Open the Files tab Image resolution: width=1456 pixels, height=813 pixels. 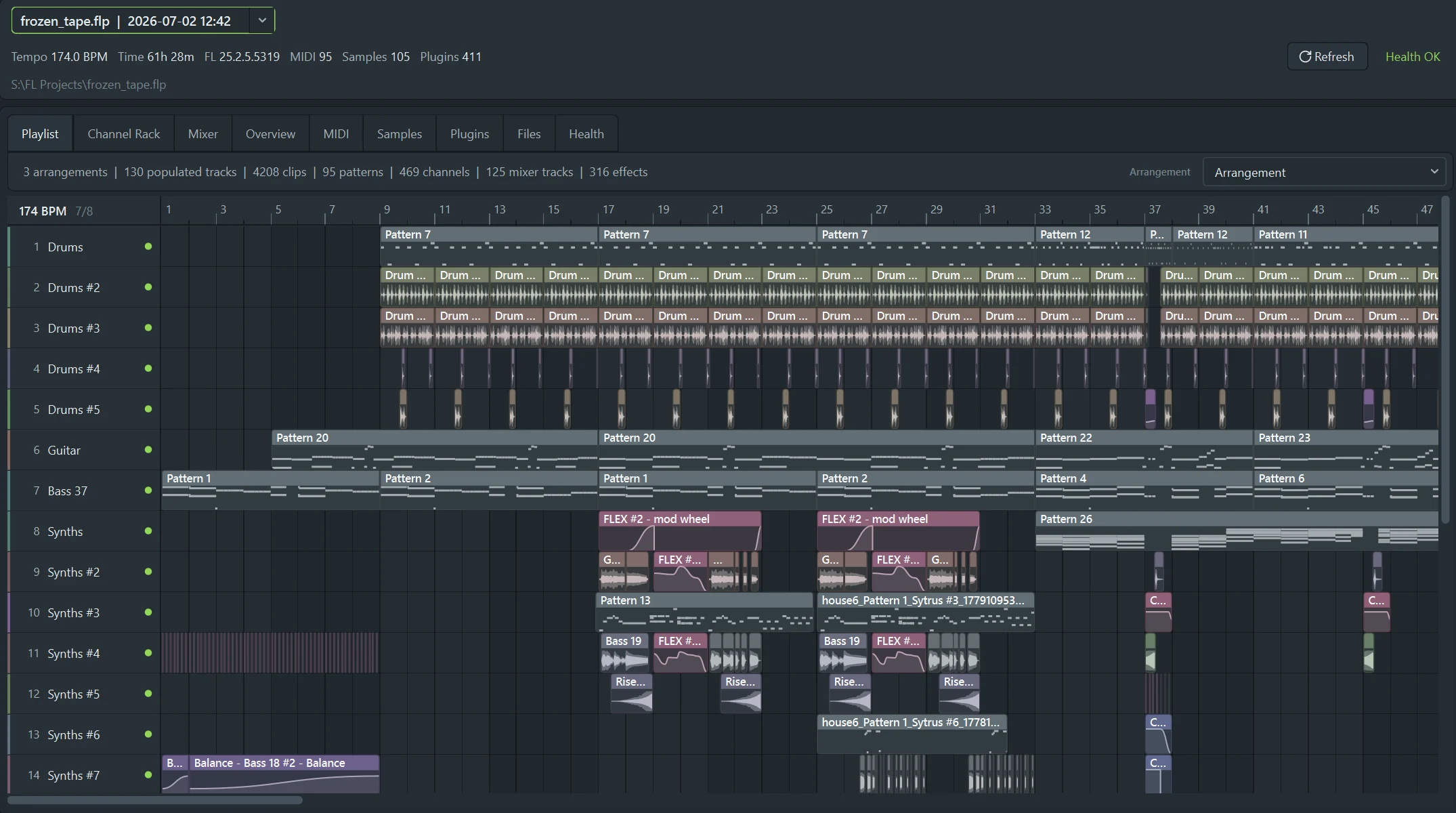[x=529, y=133]
